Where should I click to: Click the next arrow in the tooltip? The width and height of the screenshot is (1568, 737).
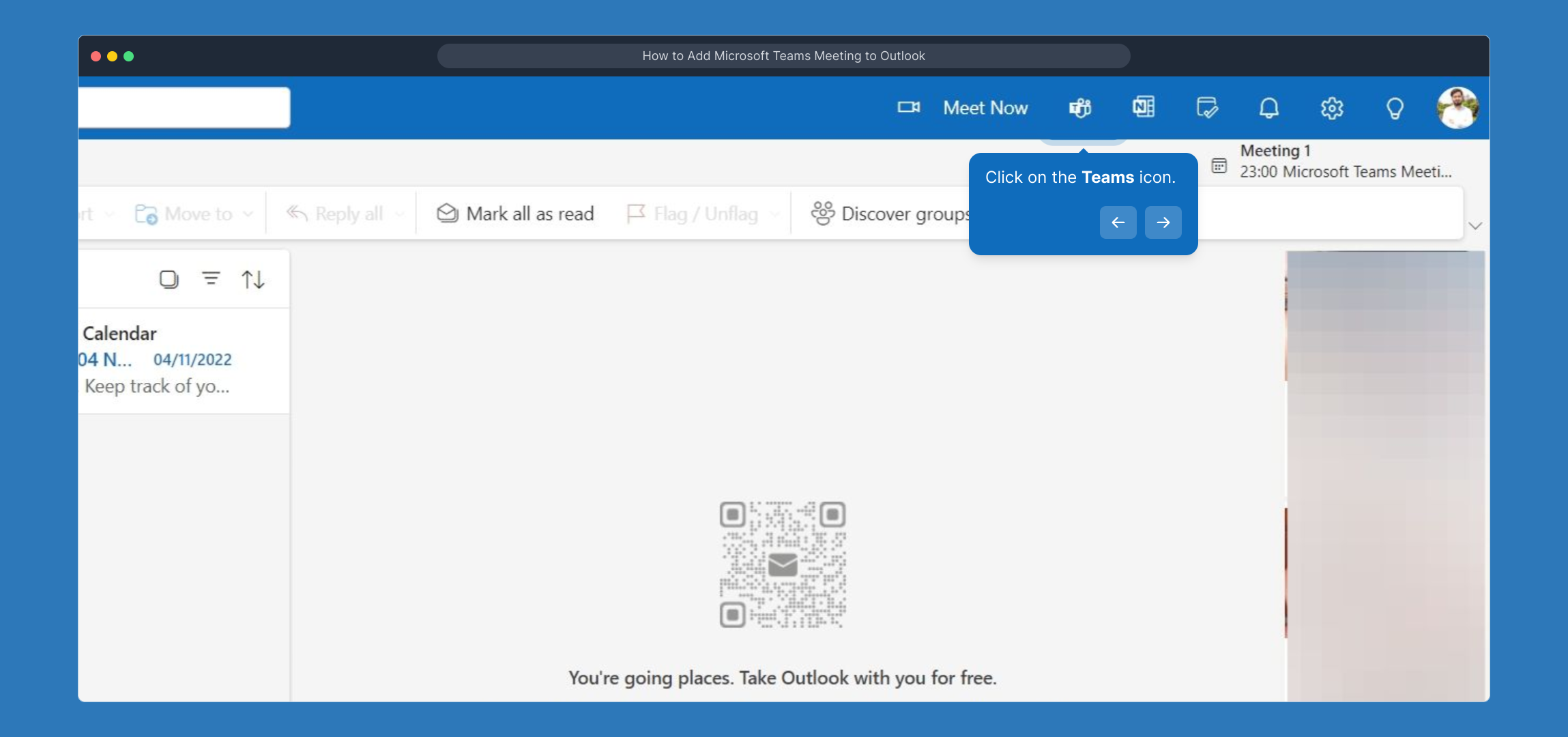click(1163, 222)
